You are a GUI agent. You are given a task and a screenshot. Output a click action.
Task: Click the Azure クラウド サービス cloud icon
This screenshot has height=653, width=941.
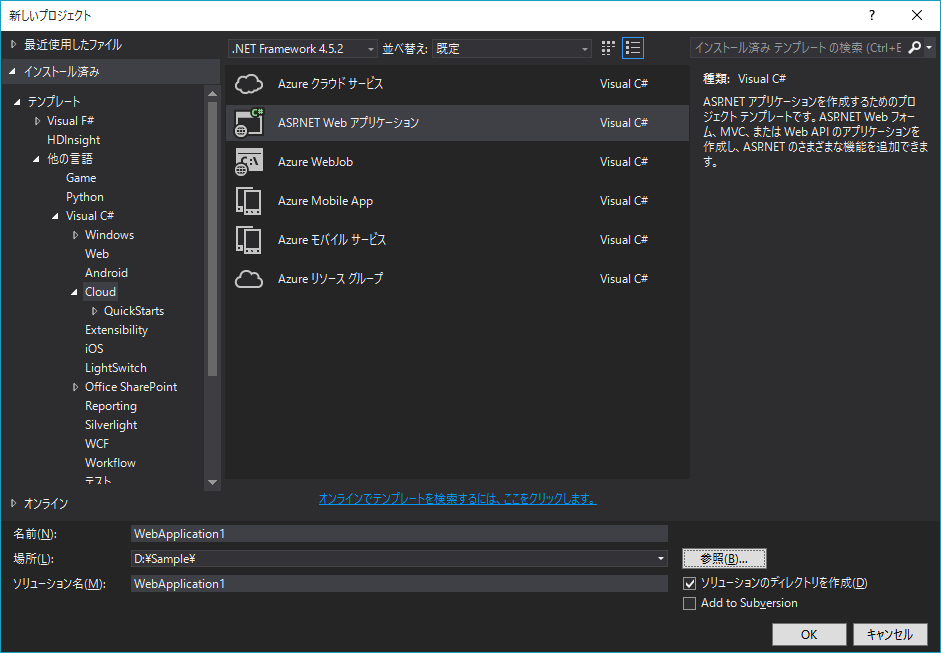click(x=248, y=84)
